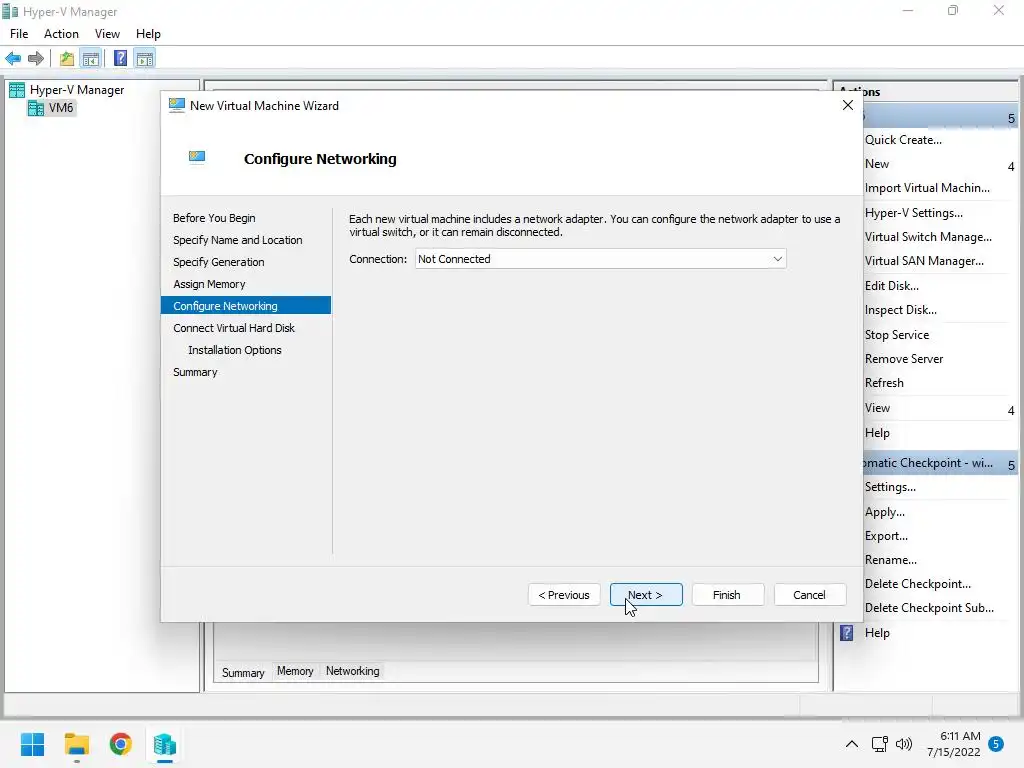Open the notification center badge
This screenshot has width=1024, height=768.
coord(996,744)
